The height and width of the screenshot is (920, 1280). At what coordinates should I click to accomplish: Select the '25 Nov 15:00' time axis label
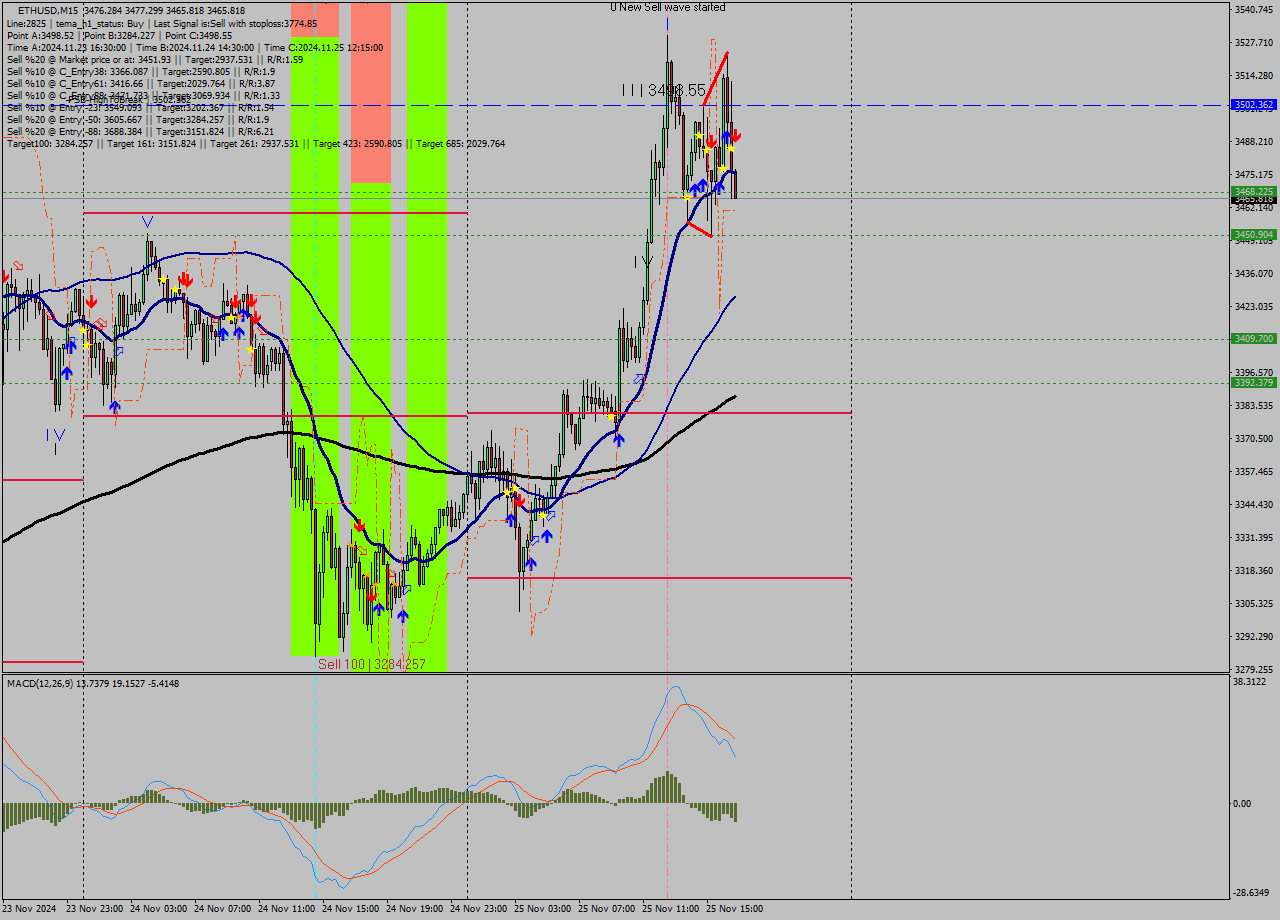click(x=734, y=908)
